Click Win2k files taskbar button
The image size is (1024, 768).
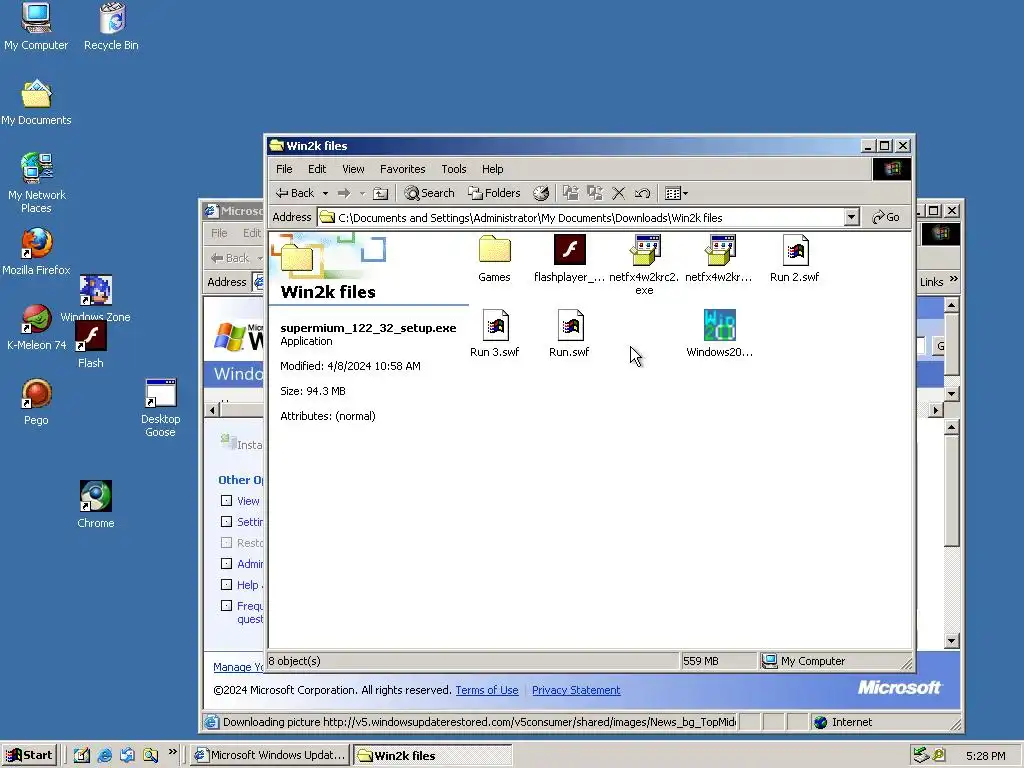point(432,755)
